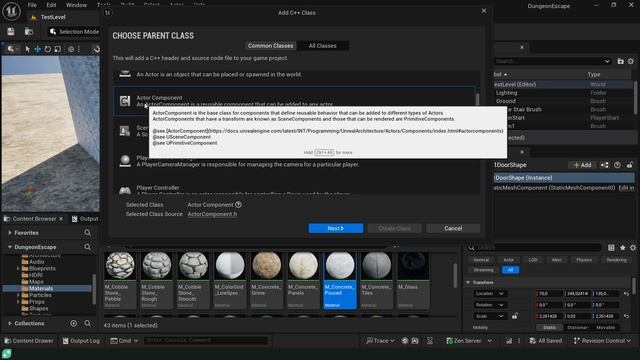Open the Window menu

click(76, 5)
